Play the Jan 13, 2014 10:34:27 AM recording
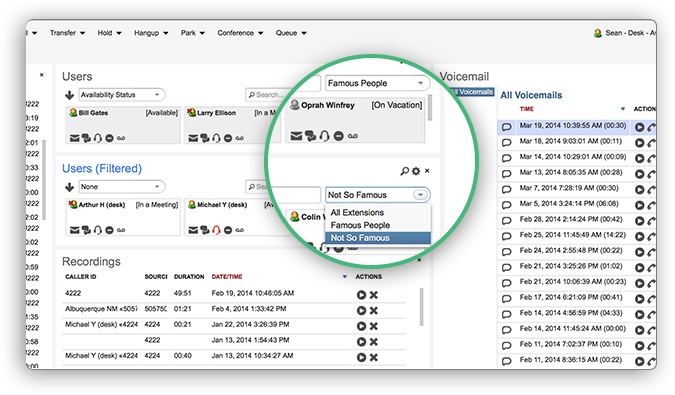This screenshot has width=675, height=395. (x=361, y=357)
